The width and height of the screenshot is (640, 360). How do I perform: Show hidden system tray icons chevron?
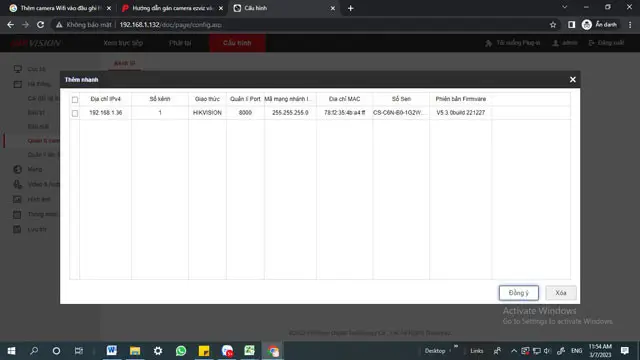(514, 351)
